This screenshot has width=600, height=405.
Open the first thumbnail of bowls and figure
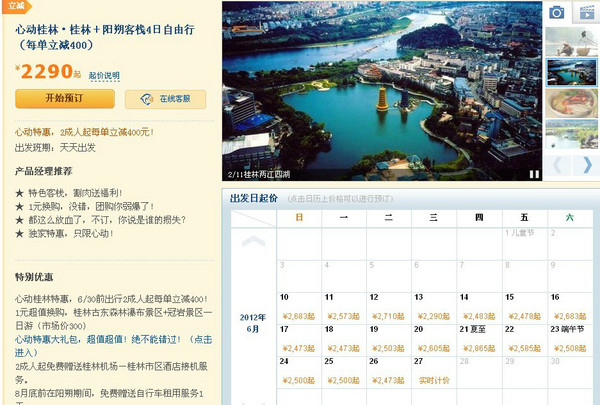pyautogui.click(x=572, y=44)
